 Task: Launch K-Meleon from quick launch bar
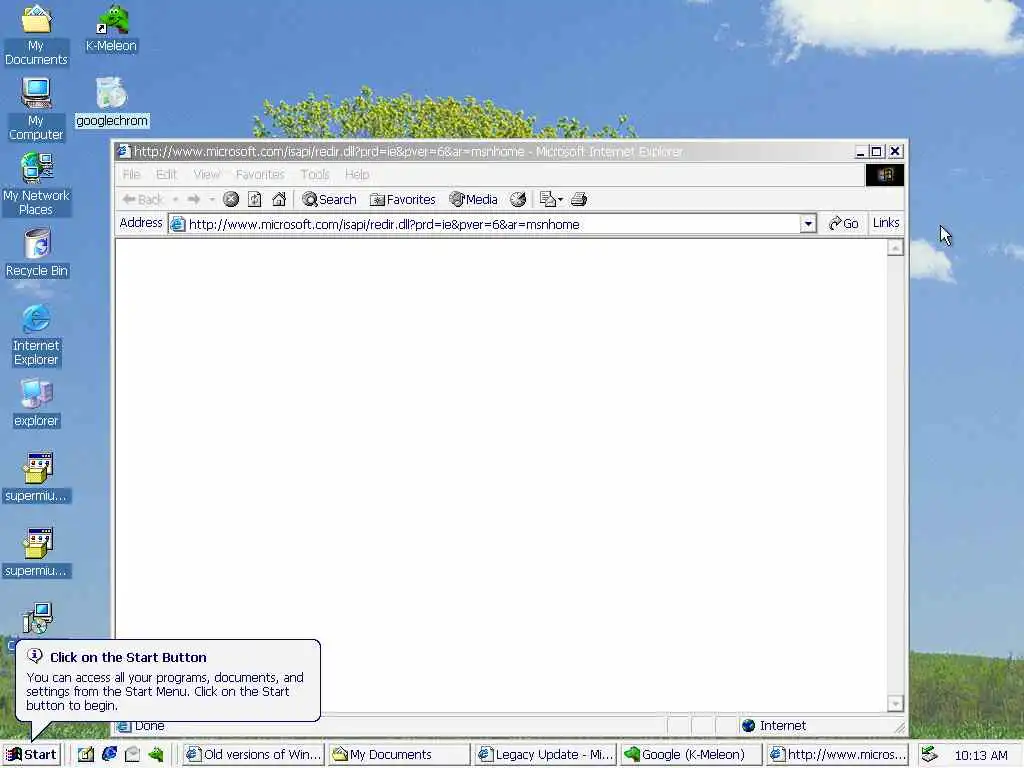[156, 754]
